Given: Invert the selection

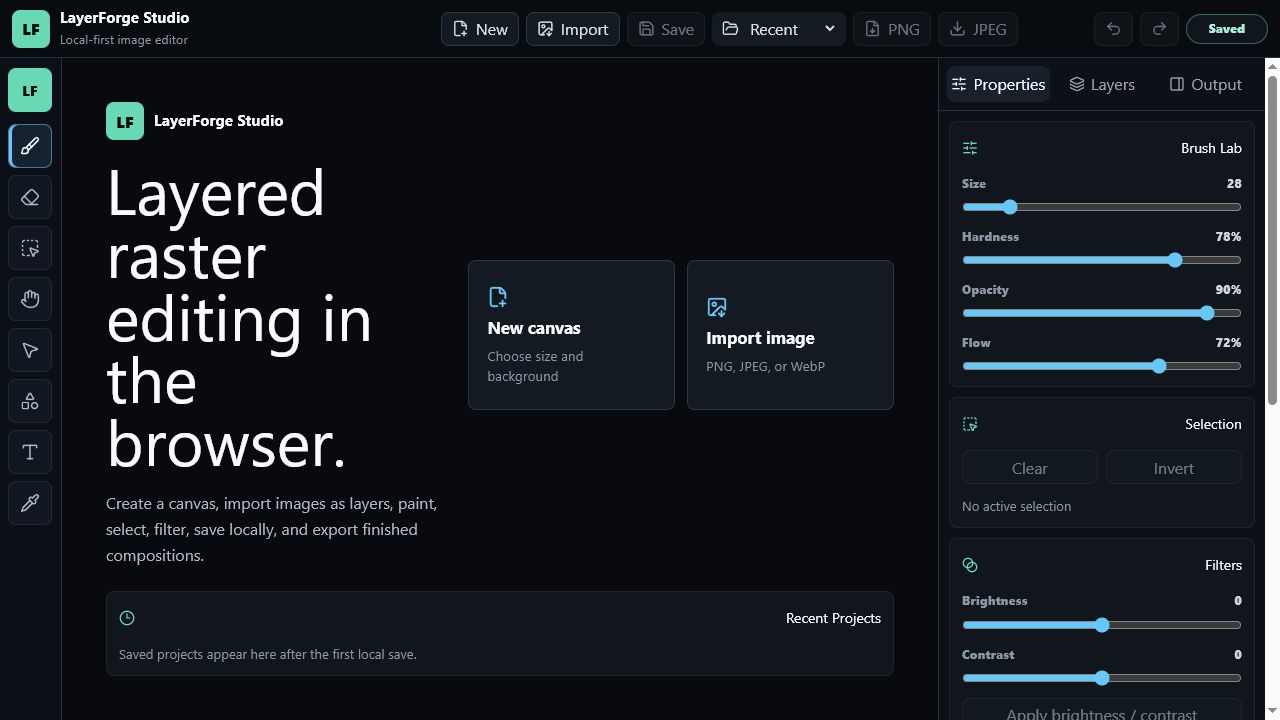Looking at the screenshot, I should [1174, 468].
